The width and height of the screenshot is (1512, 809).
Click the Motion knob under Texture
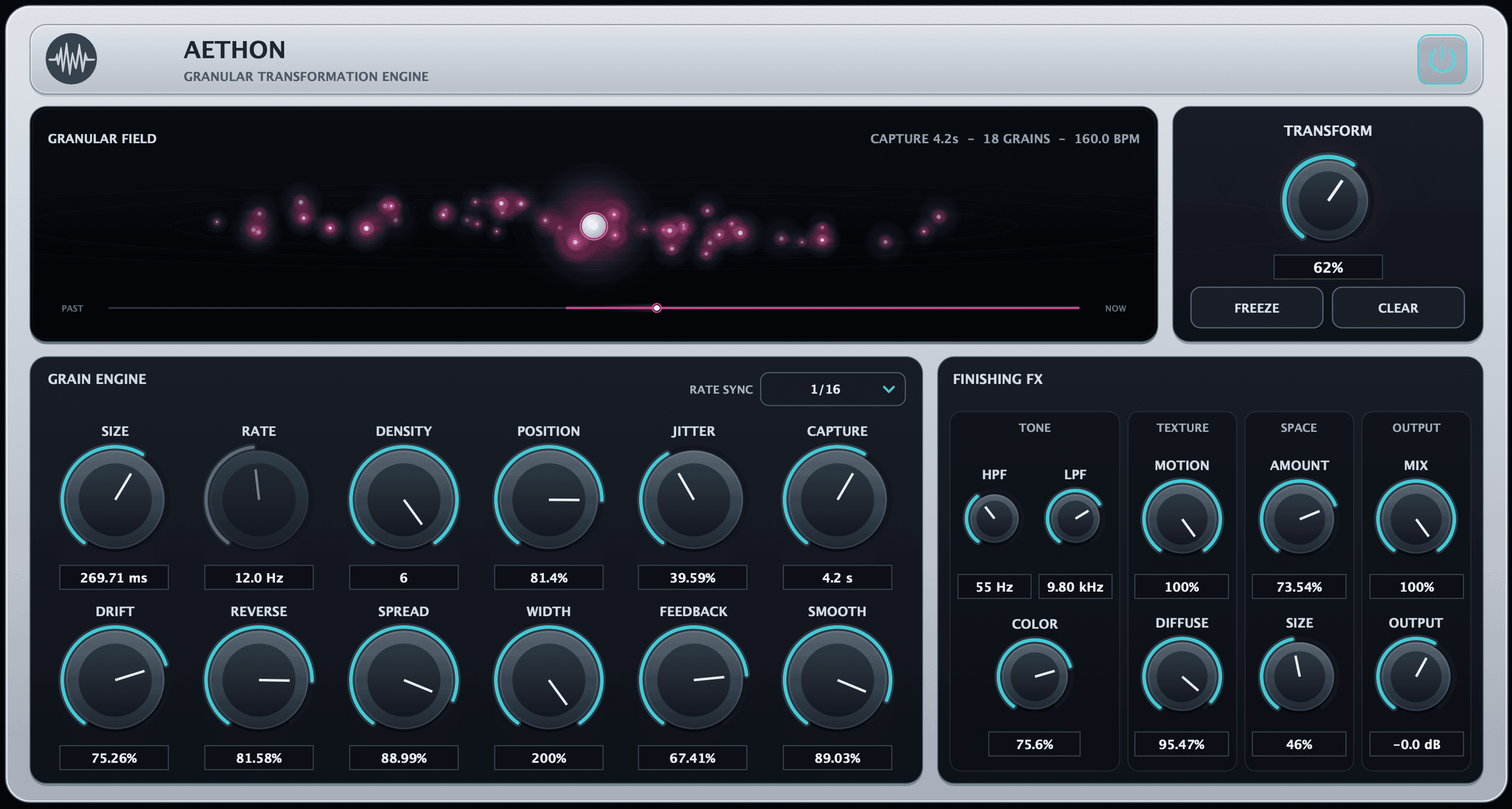click(1182, 519)
